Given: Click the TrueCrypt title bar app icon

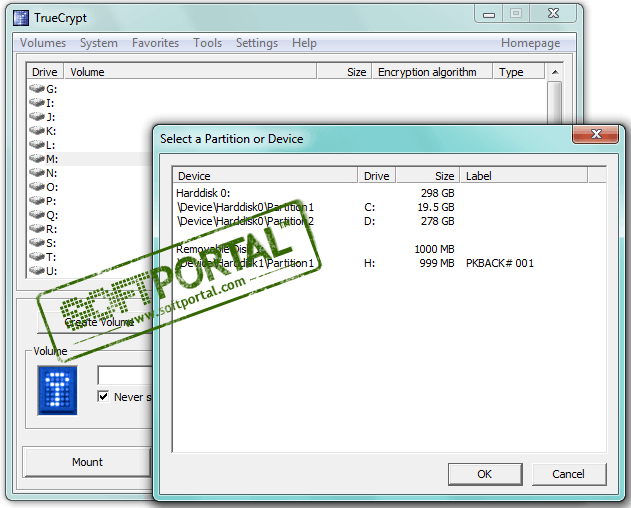Looking at the screenshot, I should pos(21,18).
